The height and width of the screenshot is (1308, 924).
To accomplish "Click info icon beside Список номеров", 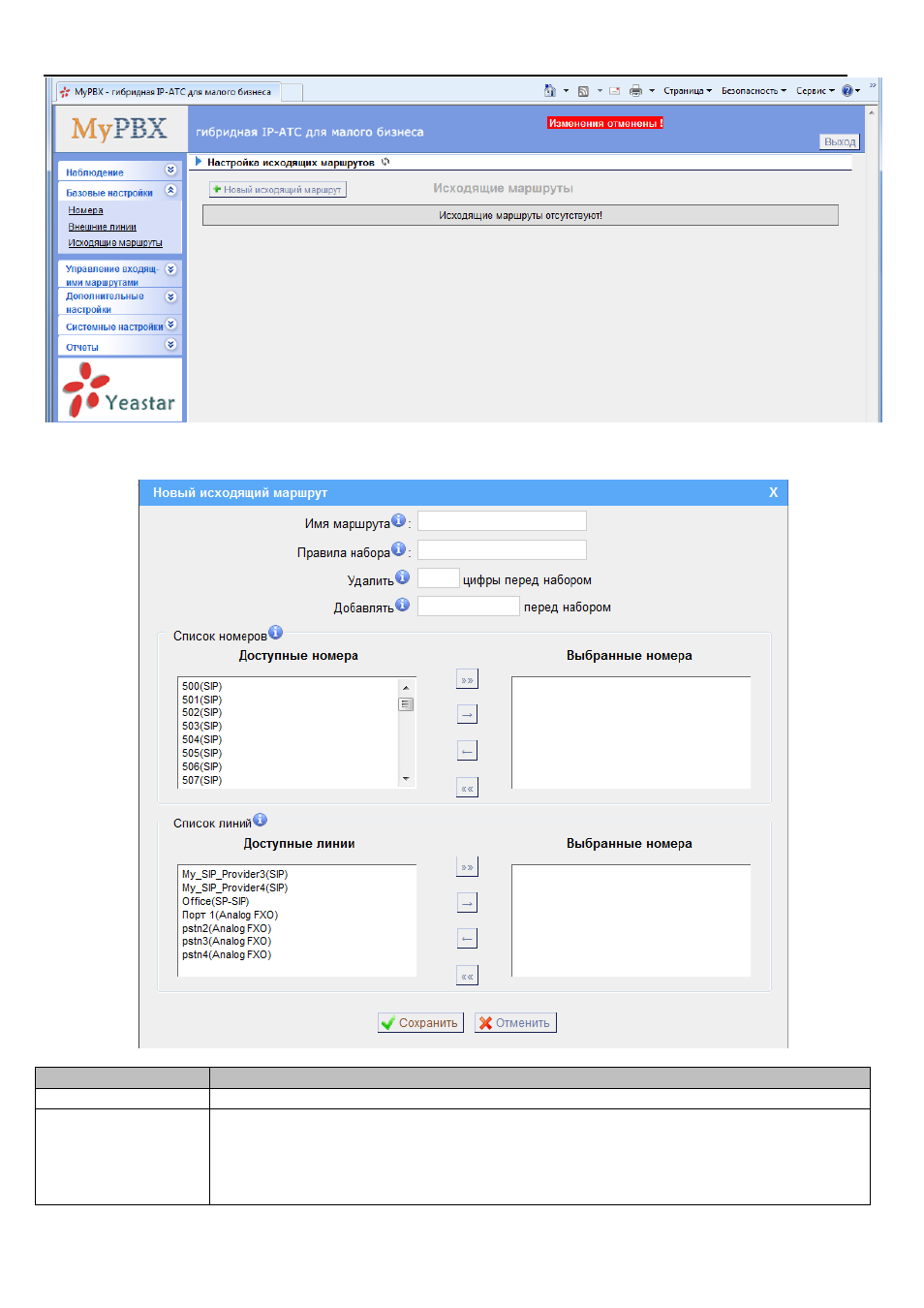I will [x=275, y=633].
